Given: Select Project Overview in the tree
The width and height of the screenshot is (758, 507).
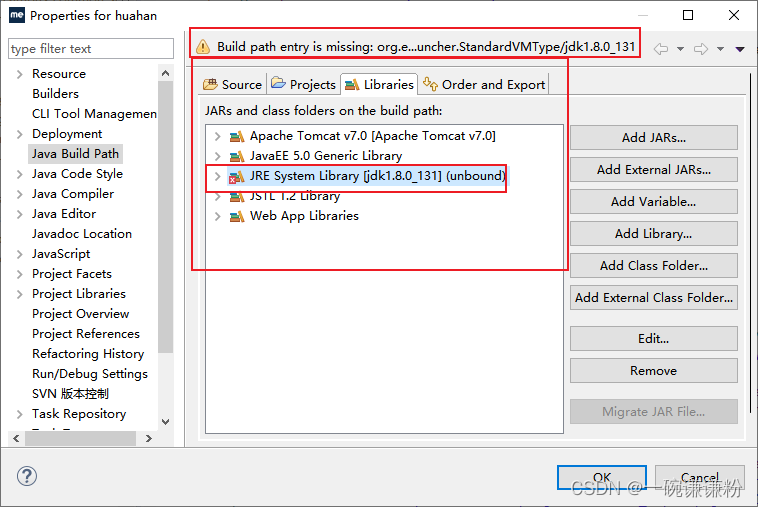Looking at the screenshot, I should (81, 314).
